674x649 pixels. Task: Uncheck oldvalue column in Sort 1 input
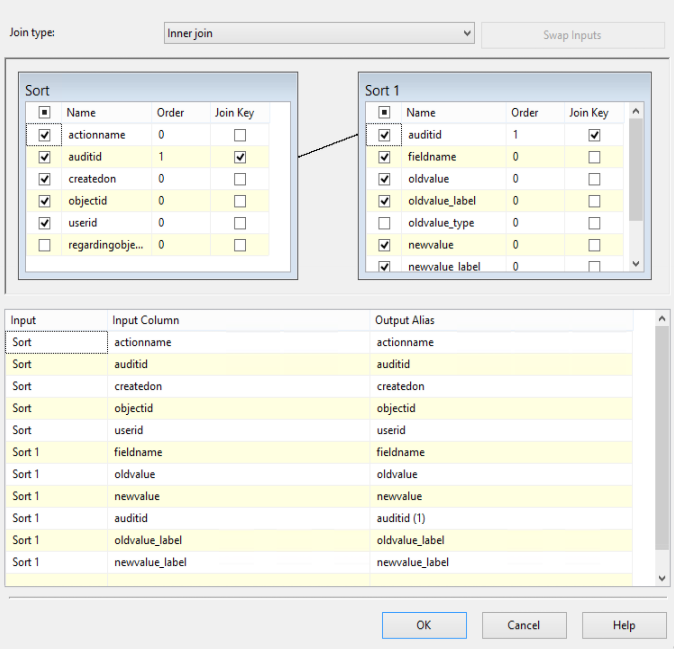click(384, 179)
